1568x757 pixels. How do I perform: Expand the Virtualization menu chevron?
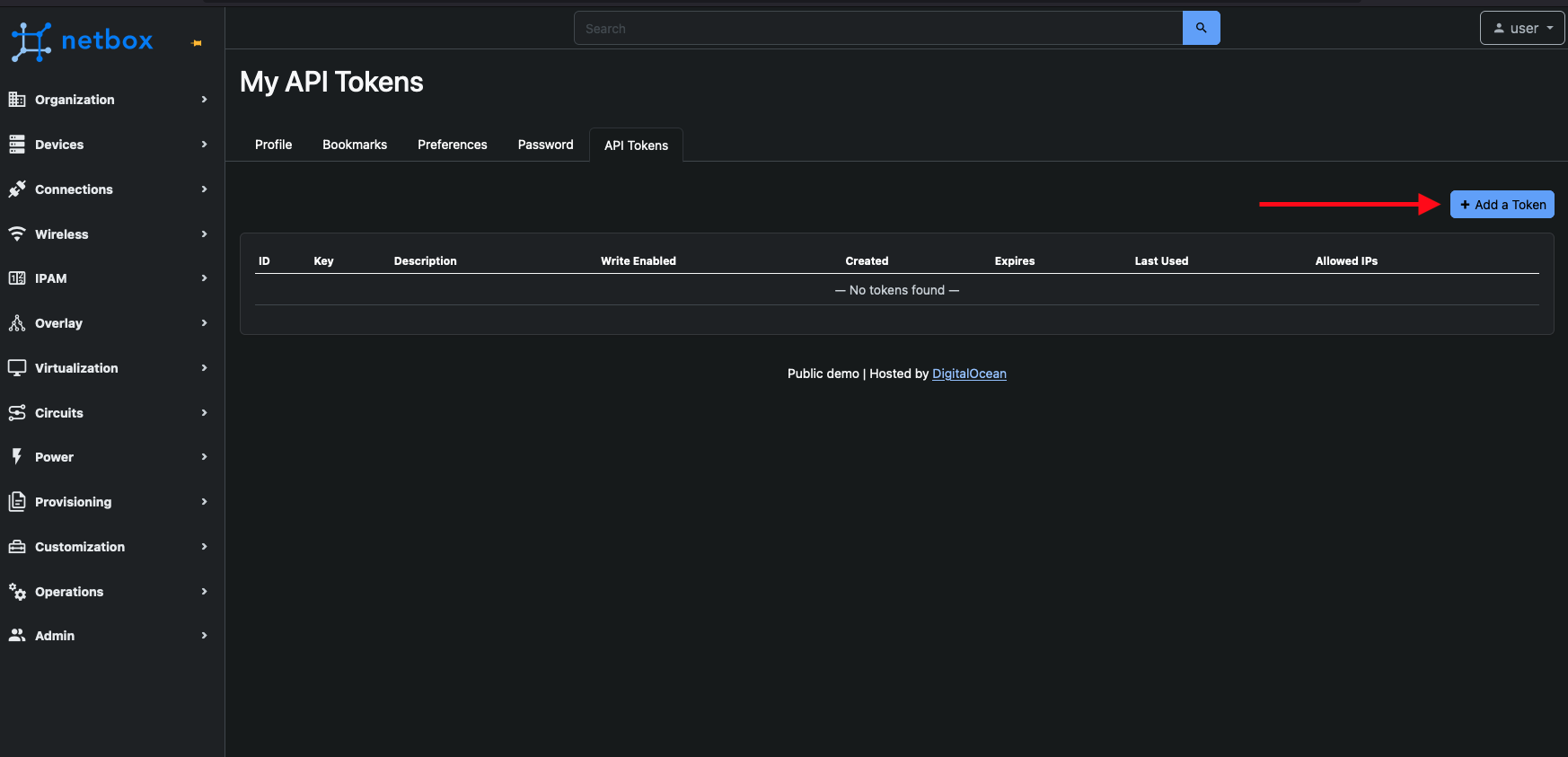pos(205,368)
